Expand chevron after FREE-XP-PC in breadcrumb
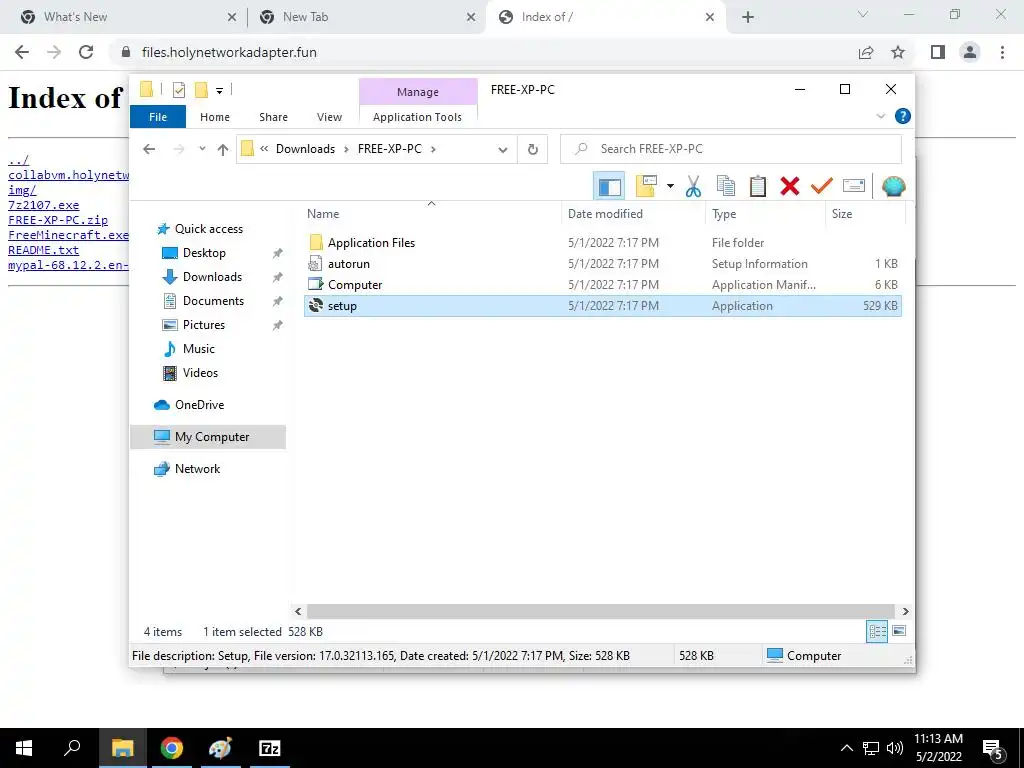 click(x=433, y=149)
